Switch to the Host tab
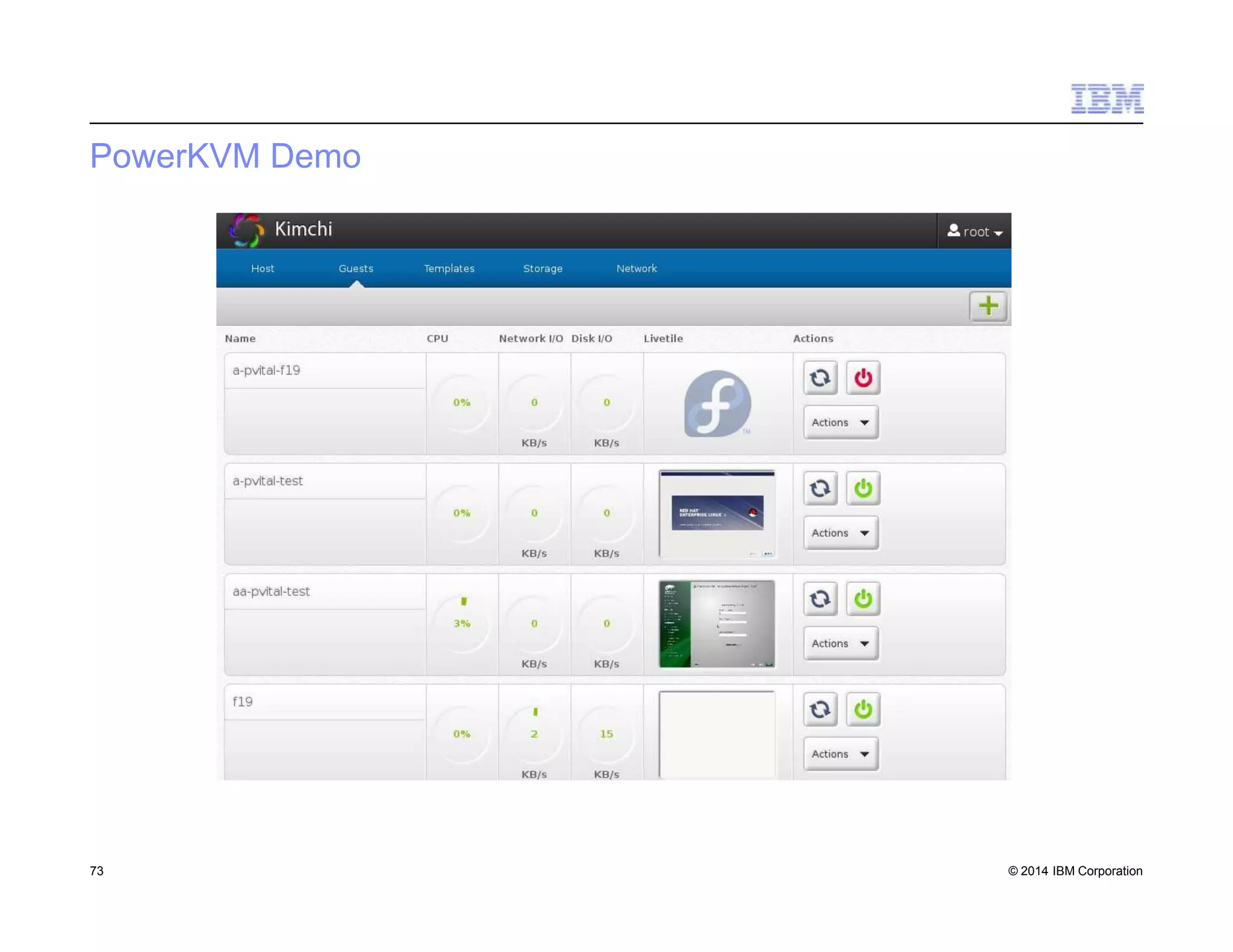The image size is (1233, 952). click(262, 268)
